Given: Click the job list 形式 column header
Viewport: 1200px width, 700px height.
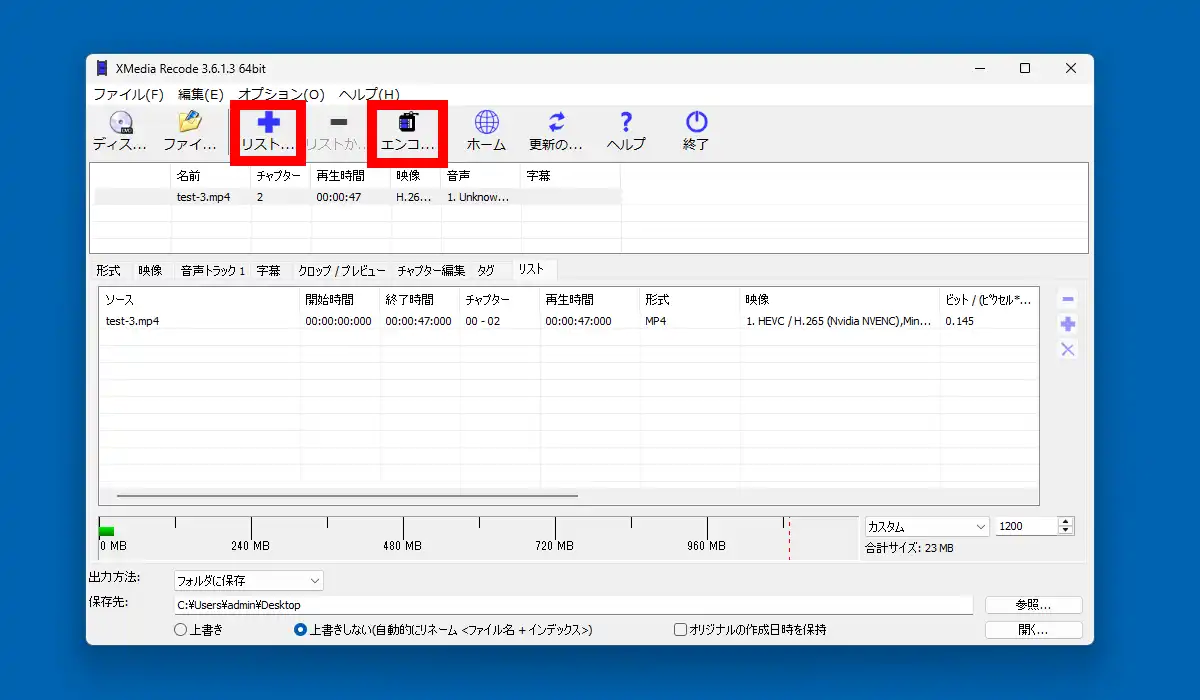Looking at the screenshot, I should tap(690, 299).
